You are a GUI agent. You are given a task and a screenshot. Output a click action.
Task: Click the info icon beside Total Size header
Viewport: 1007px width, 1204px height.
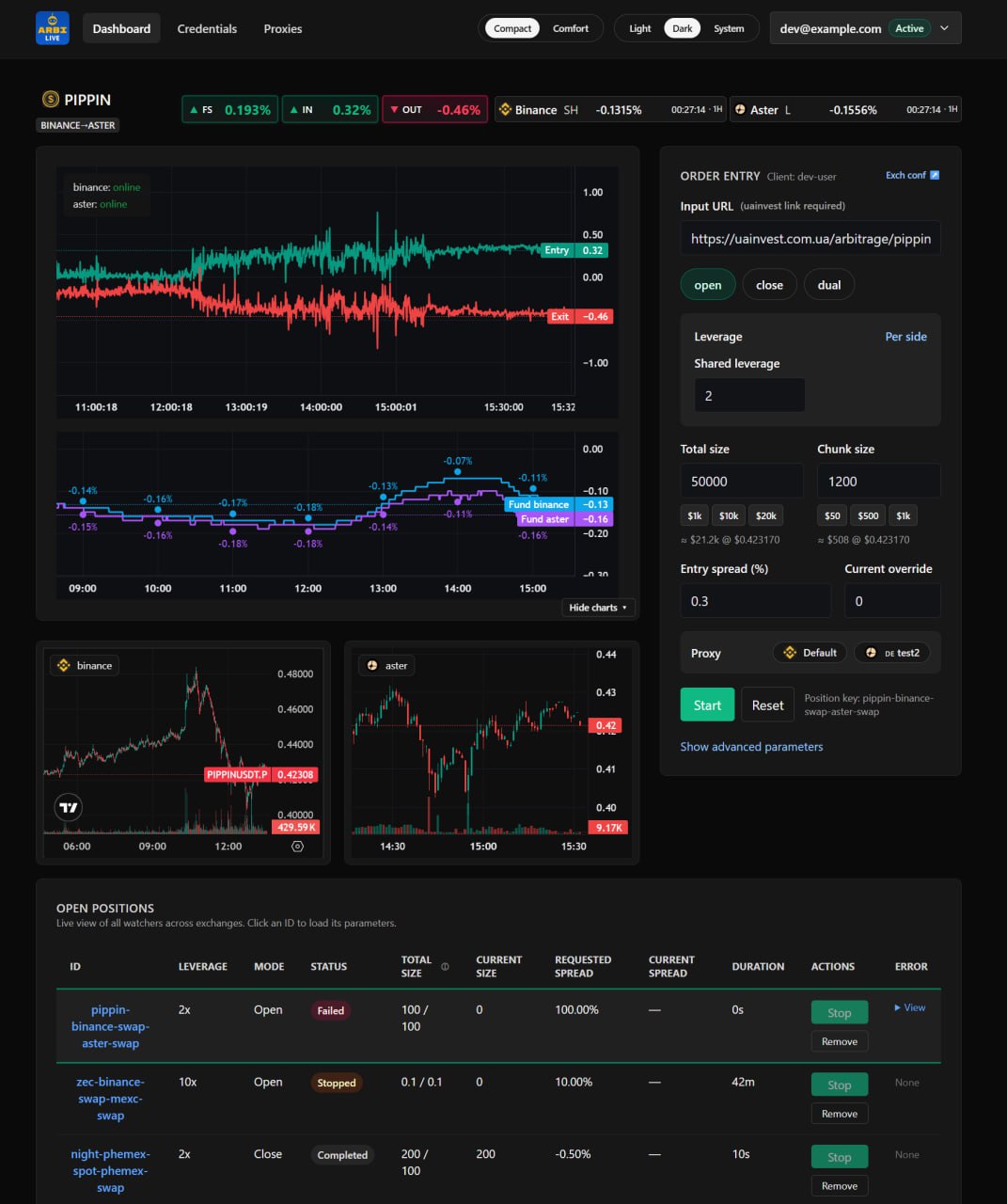pyautogui.click(x=445, y=967)
